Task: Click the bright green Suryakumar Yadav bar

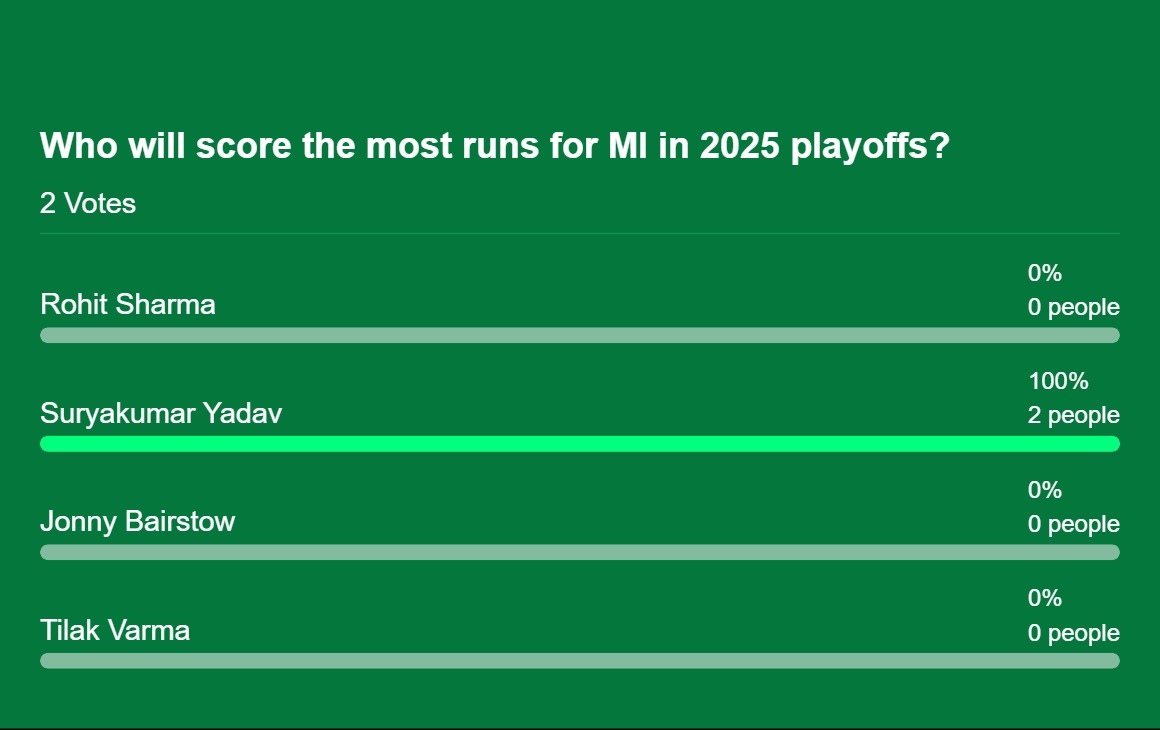Action: (579, 444)
